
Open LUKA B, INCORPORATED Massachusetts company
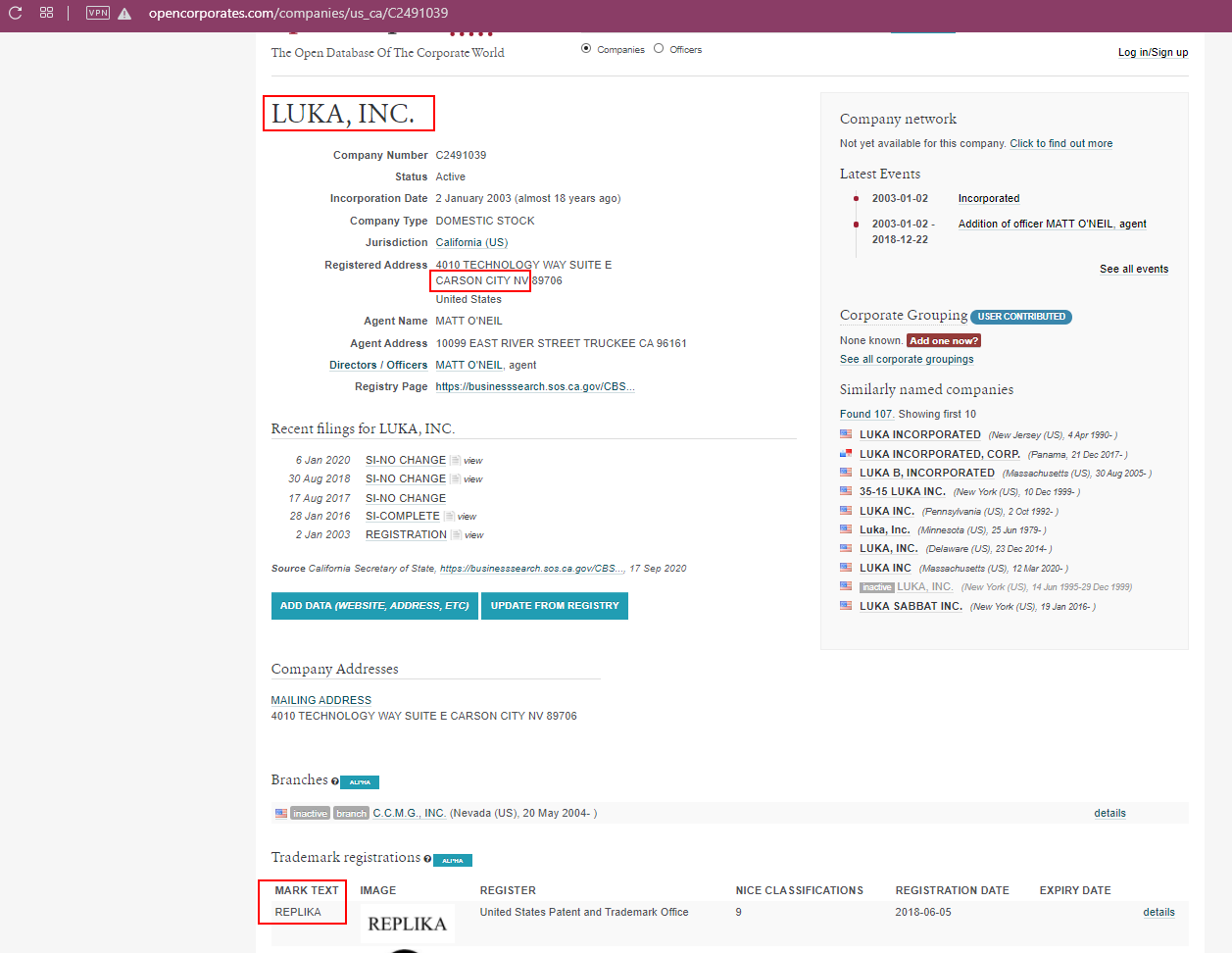927,474
